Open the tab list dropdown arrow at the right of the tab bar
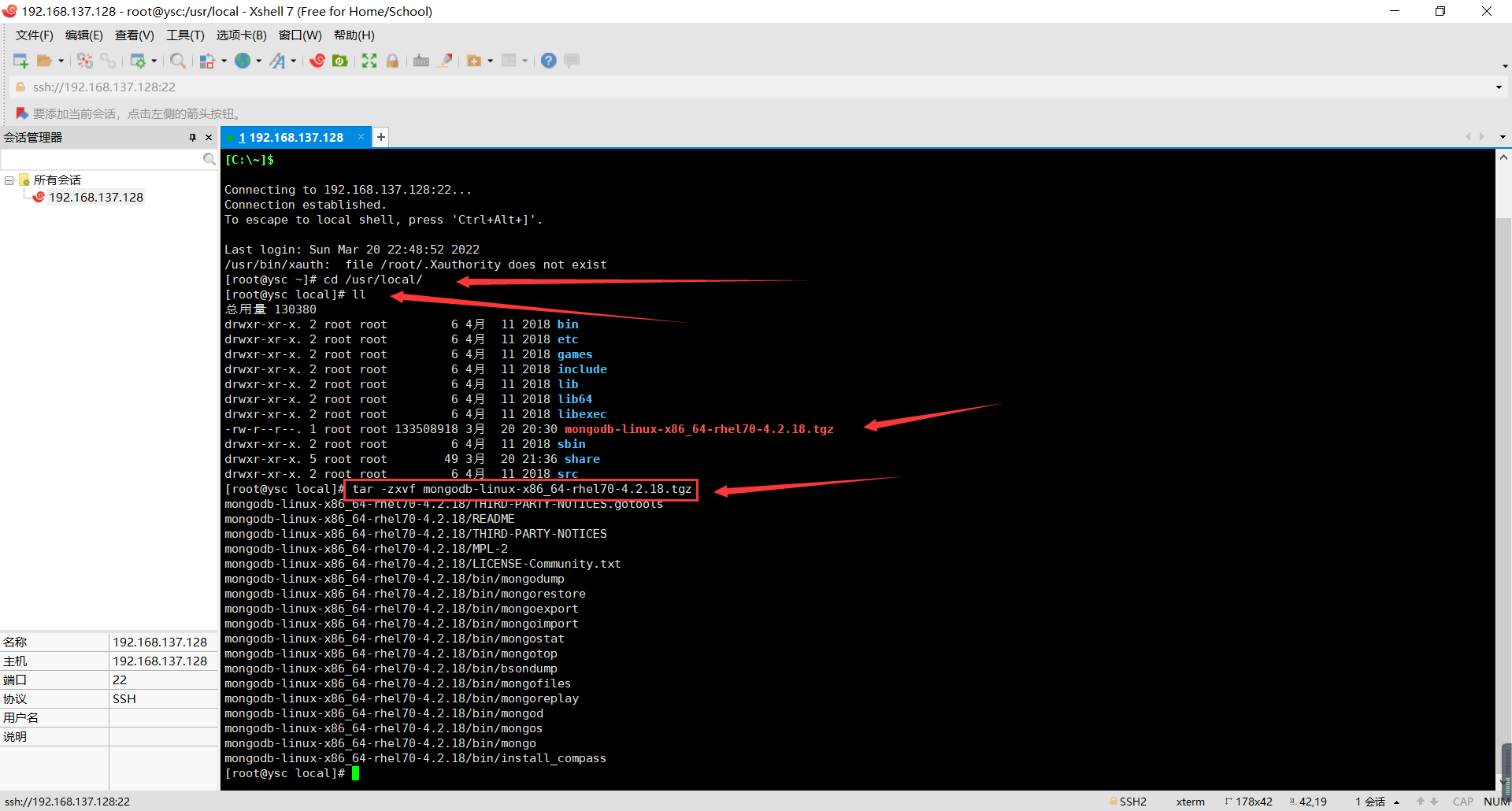The height and width of the screenshot is (811, 1512). pos(1503,137)
